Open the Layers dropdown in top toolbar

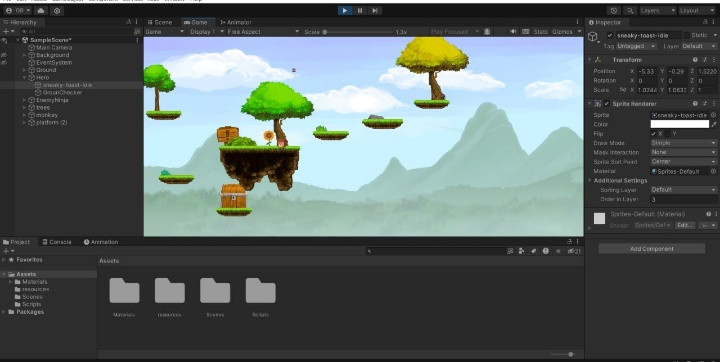tap(658, 10)
